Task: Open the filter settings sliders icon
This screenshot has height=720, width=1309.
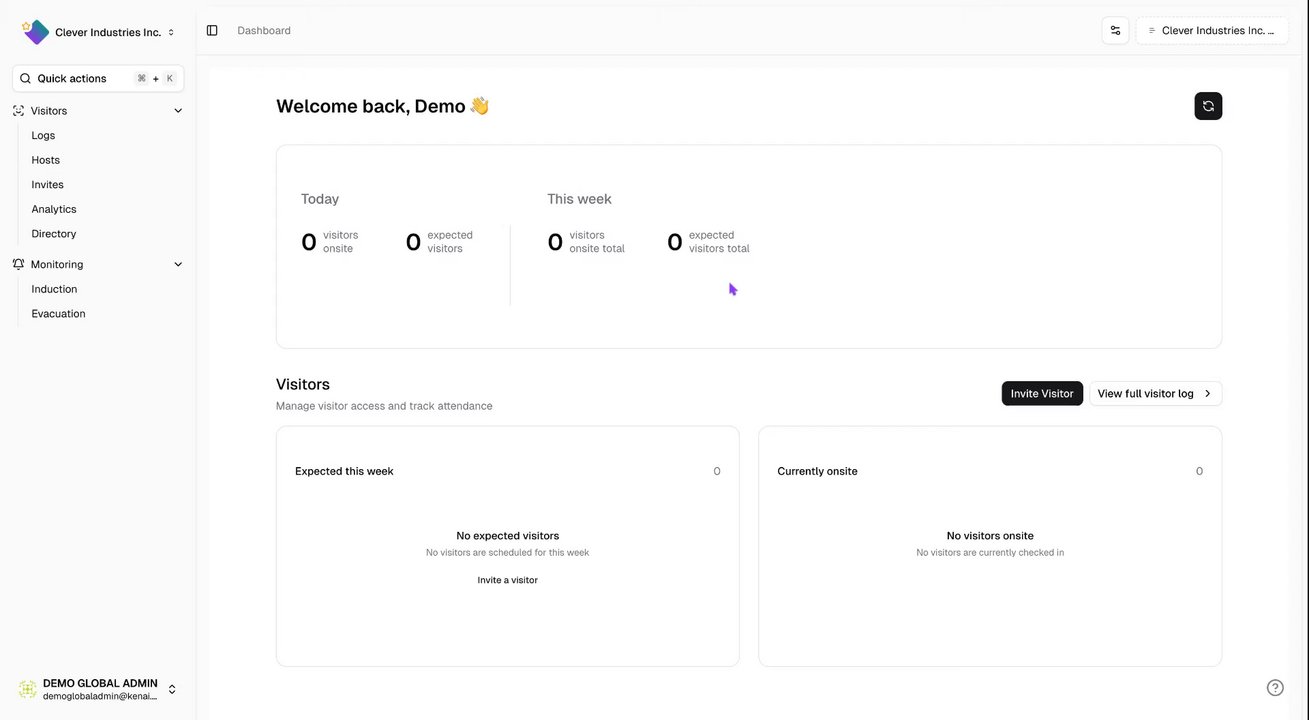Action: click(x=1115, y=31)
